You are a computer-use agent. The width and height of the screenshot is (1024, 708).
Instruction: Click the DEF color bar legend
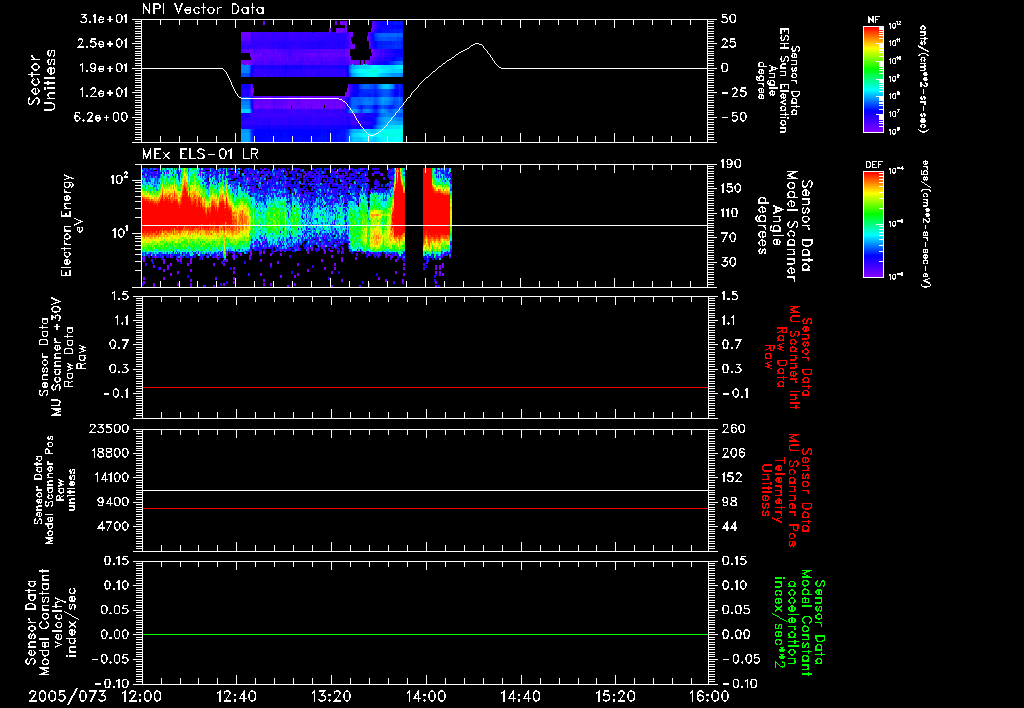point(873,224)
